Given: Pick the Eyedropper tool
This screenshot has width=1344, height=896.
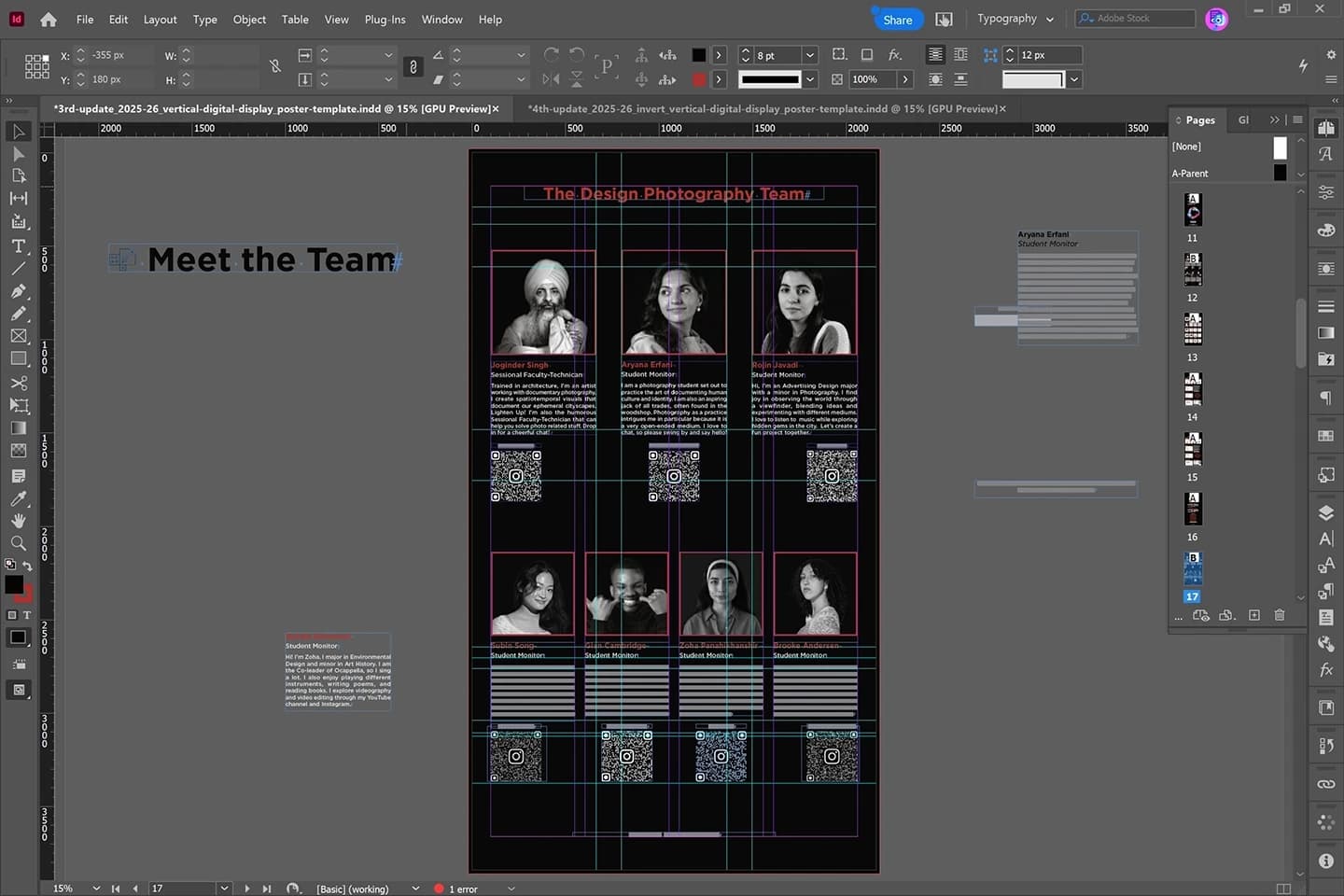Looking at the screenshot, I should [19, 498].
